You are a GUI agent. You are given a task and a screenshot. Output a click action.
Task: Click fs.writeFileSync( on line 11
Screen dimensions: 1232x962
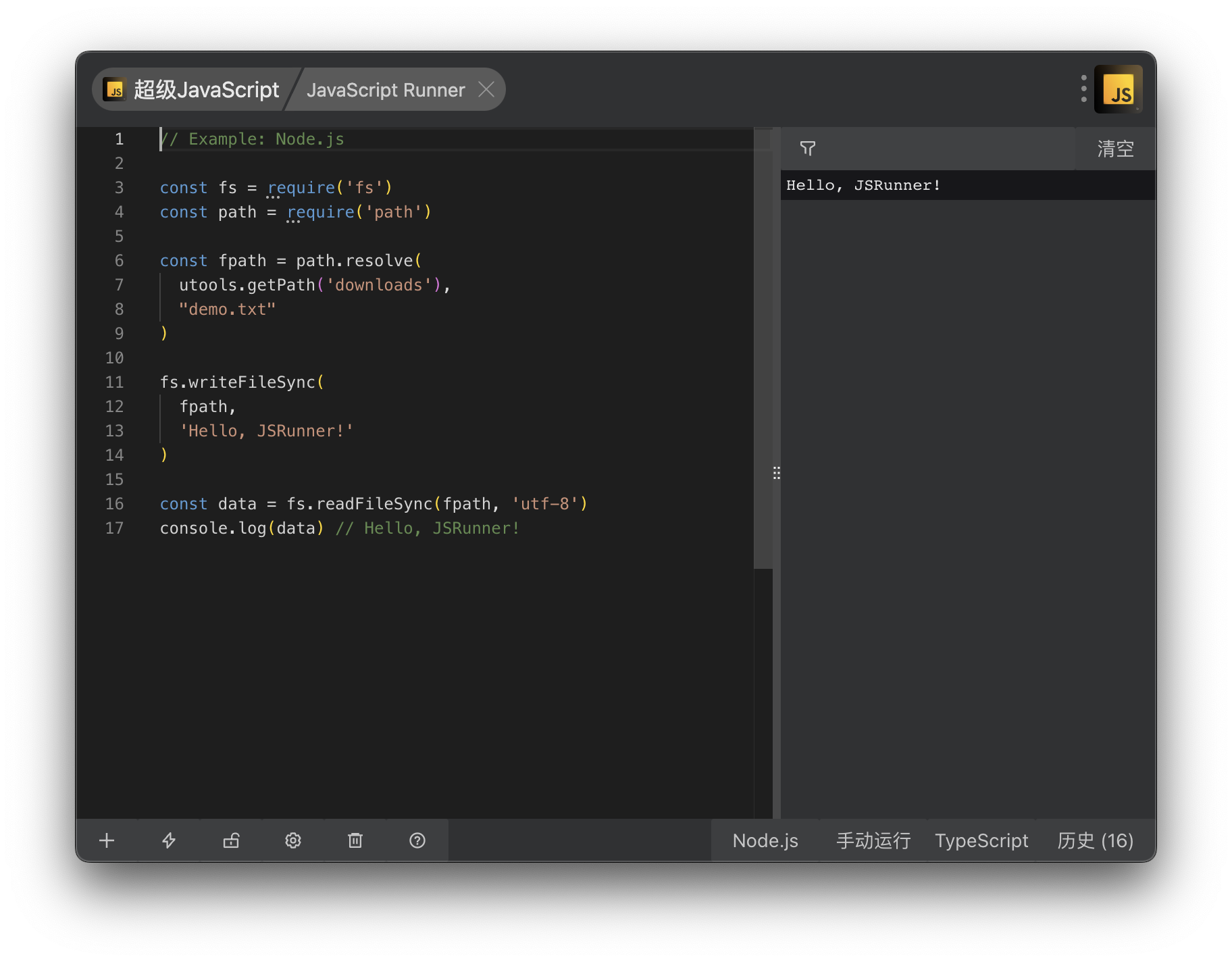[x=242, y=382]
